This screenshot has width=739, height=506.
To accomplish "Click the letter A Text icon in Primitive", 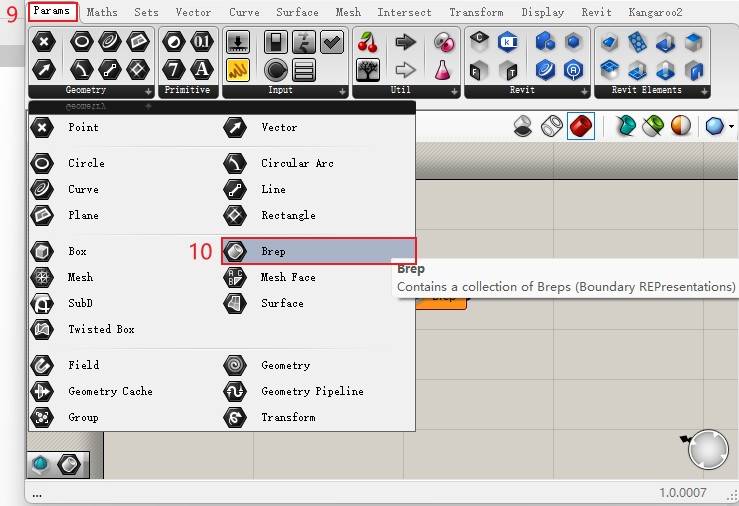I will click(202, 70).
